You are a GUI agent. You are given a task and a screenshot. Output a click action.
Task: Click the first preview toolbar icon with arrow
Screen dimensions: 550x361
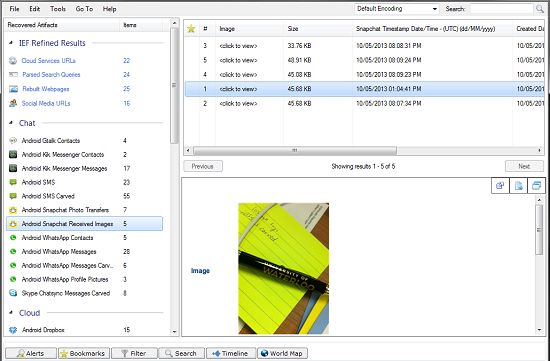[x=501, y=186]
